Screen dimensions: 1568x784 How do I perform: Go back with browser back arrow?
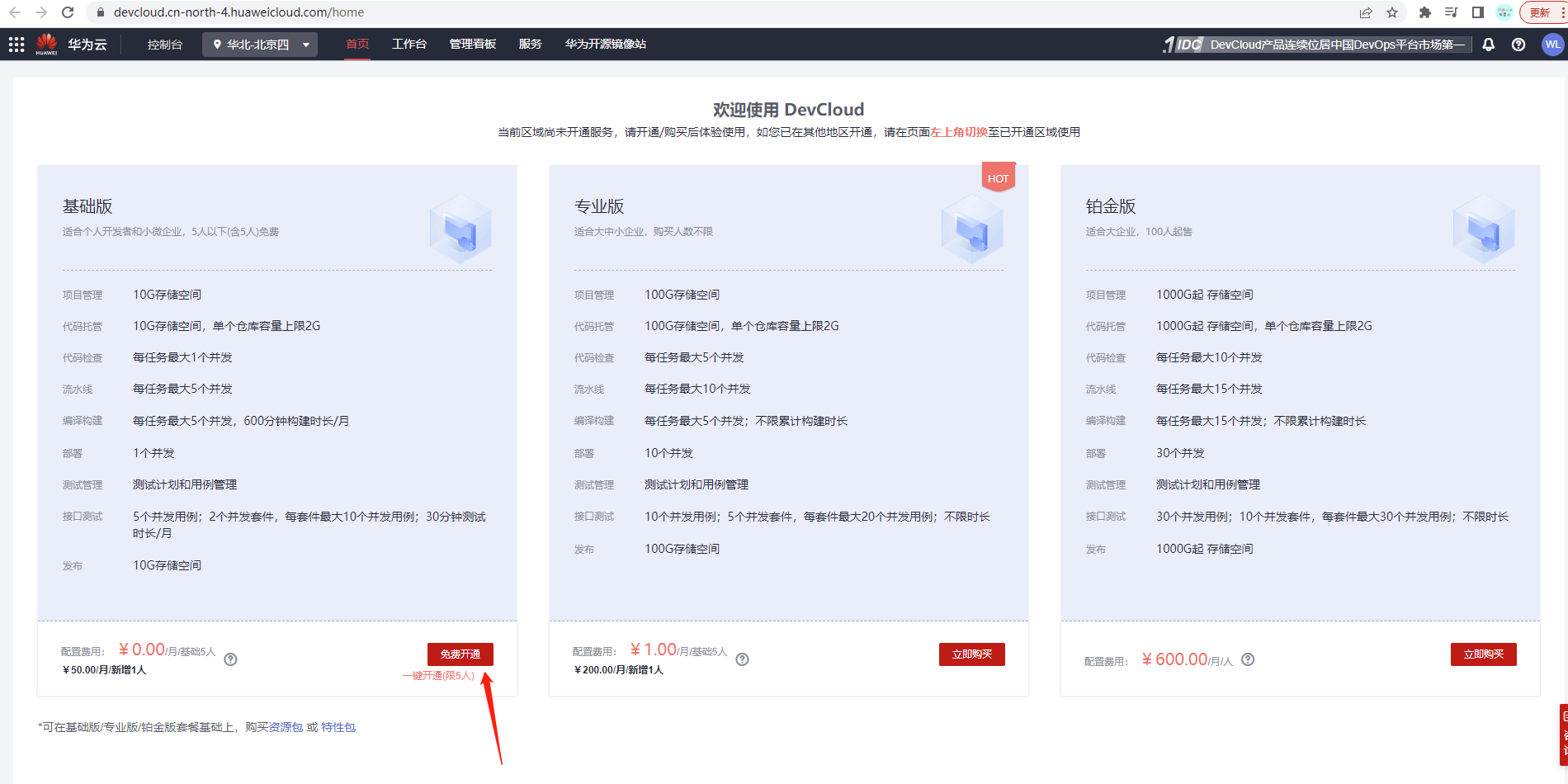coord(15,12)
